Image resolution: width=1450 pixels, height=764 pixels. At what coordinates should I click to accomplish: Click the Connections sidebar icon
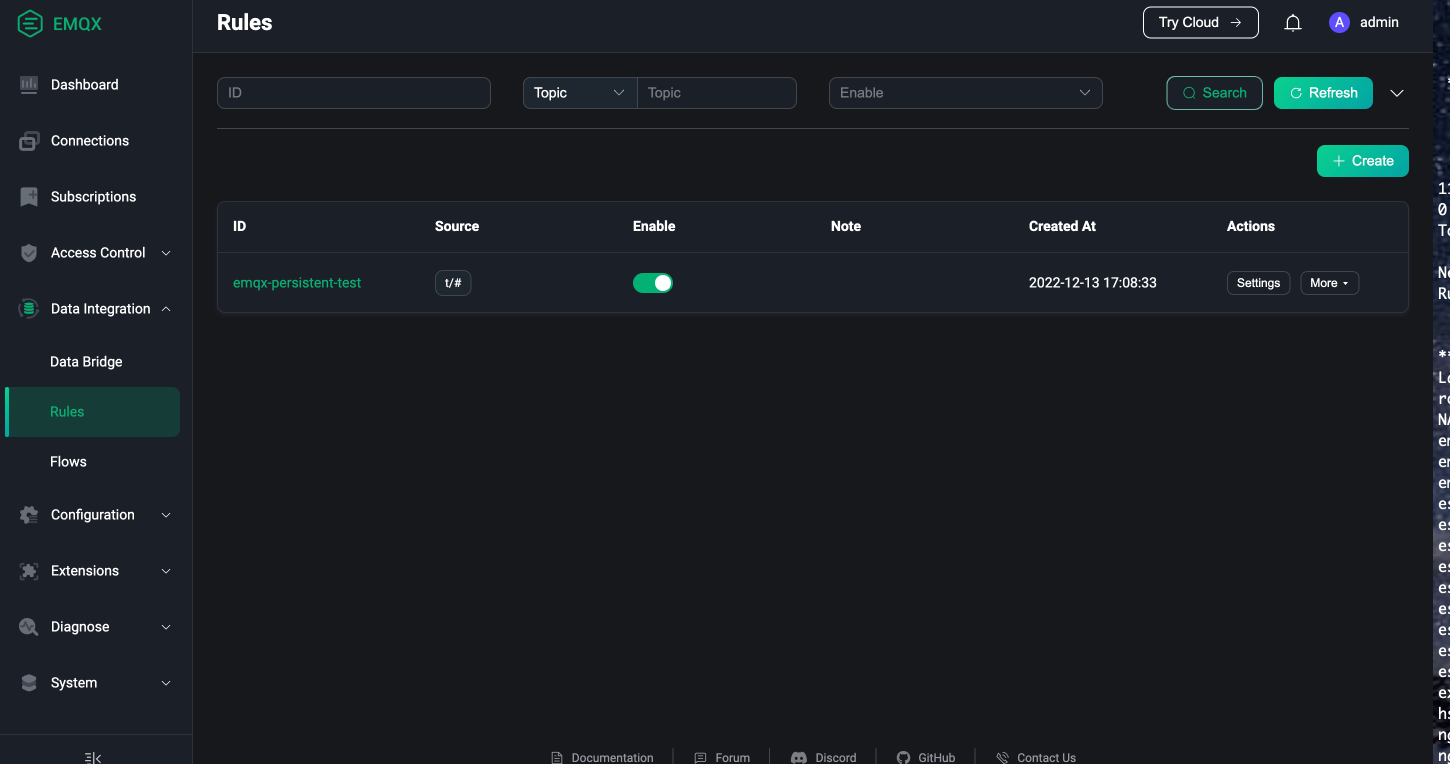click(29, 141)
